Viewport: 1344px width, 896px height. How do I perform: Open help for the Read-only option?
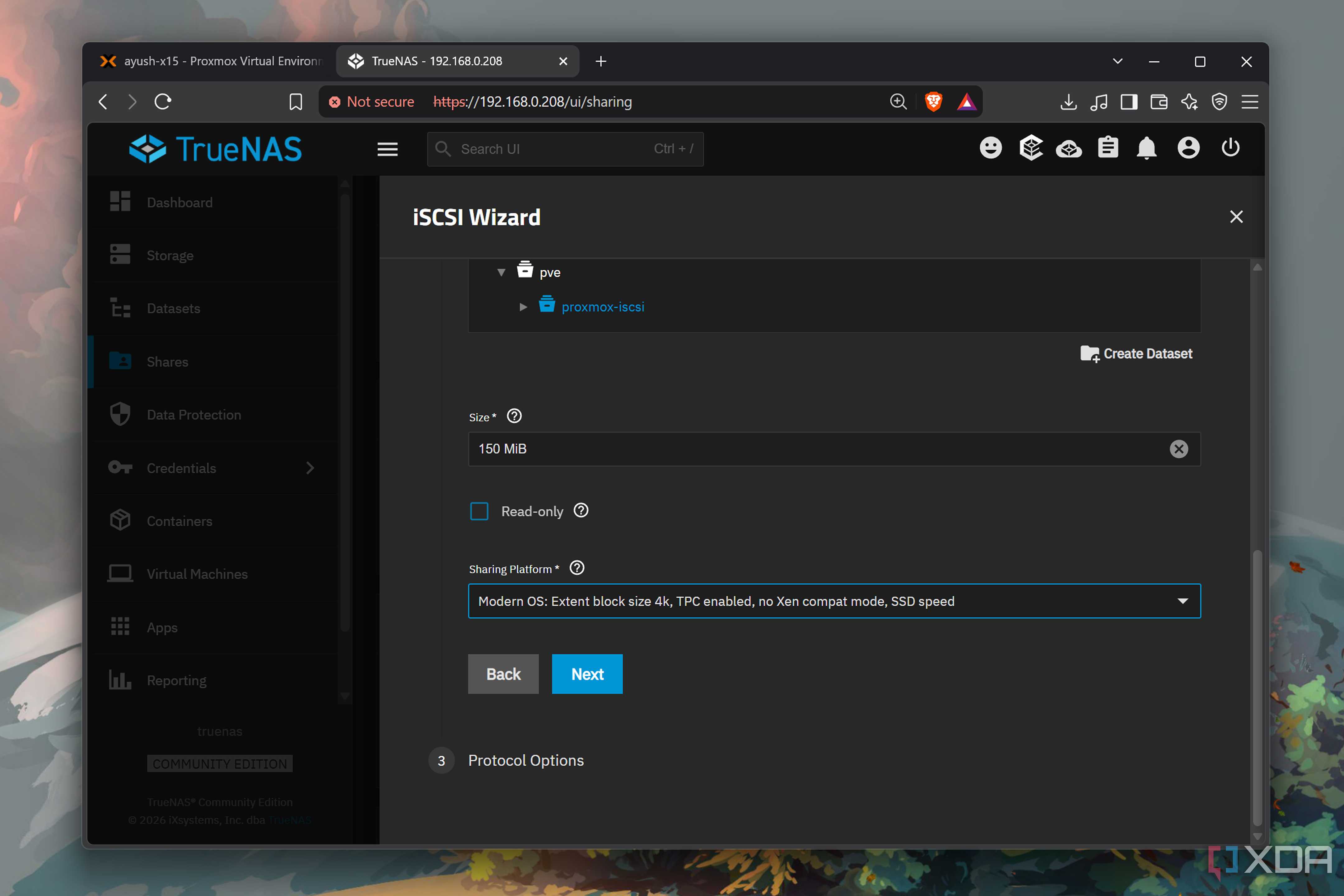click(581, 510)
